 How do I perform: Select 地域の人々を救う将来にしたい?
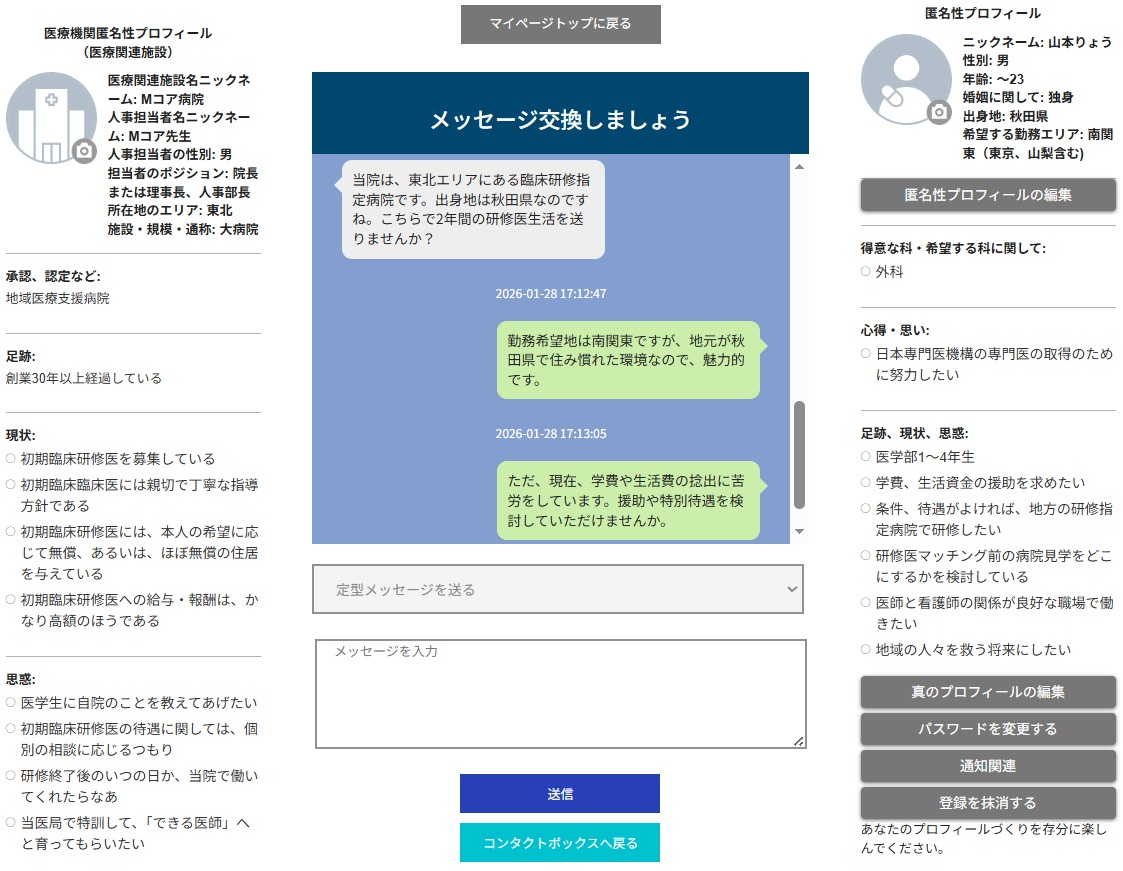pos(864,649)
